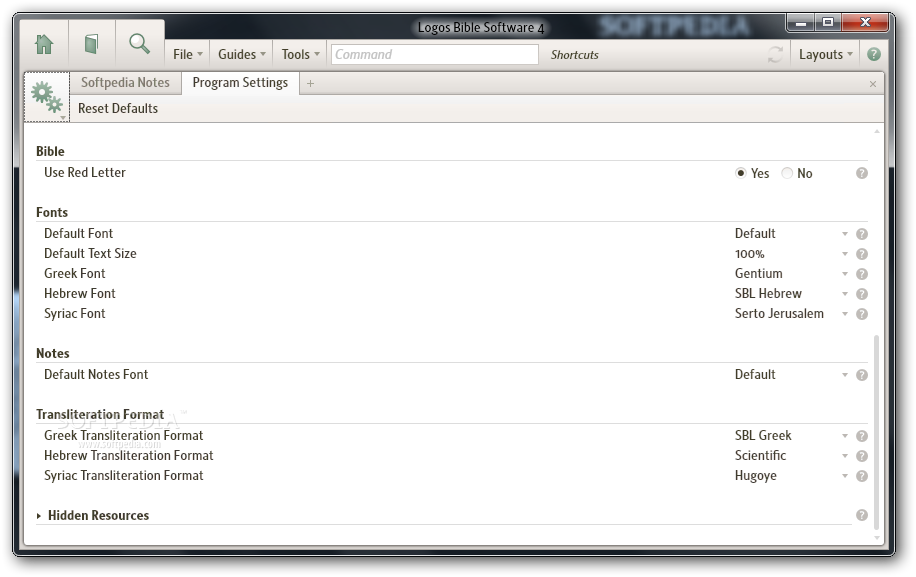
Task: Click the Transliteration Format heading
Action: (100, 415)
